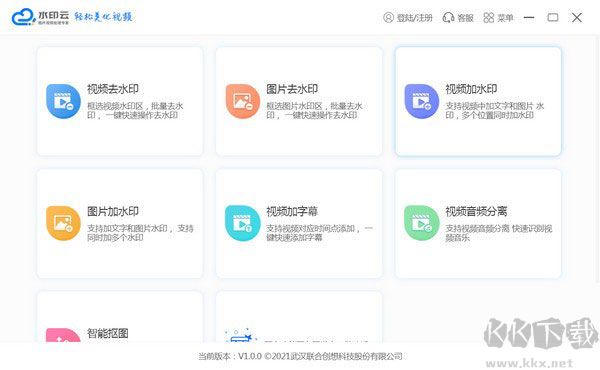Open the 图片去水印 title
This screenshot has width=600, height=370.
(292, 89)
